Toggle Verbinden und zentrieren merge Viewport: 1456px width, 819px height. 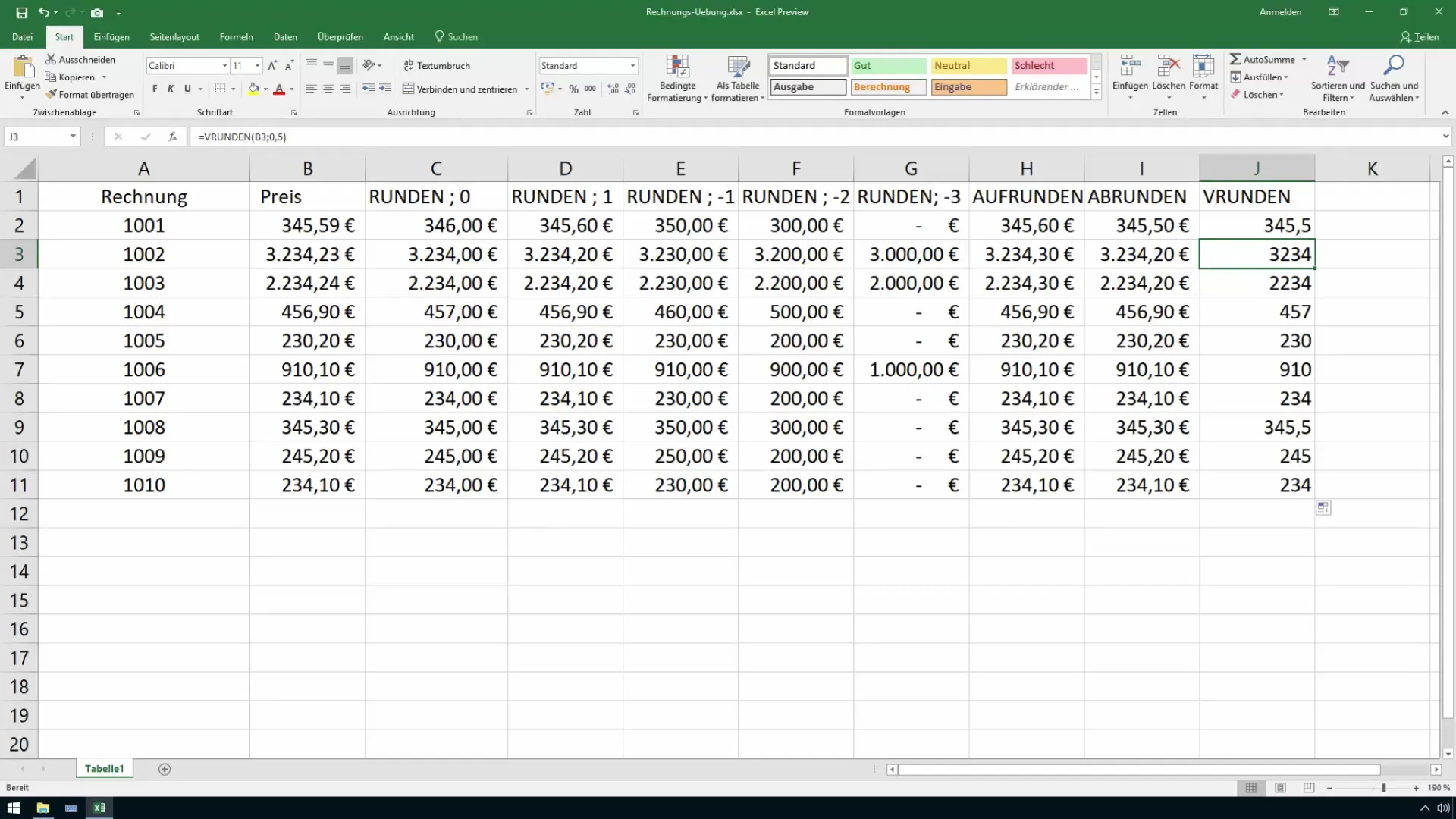[460, 89]
